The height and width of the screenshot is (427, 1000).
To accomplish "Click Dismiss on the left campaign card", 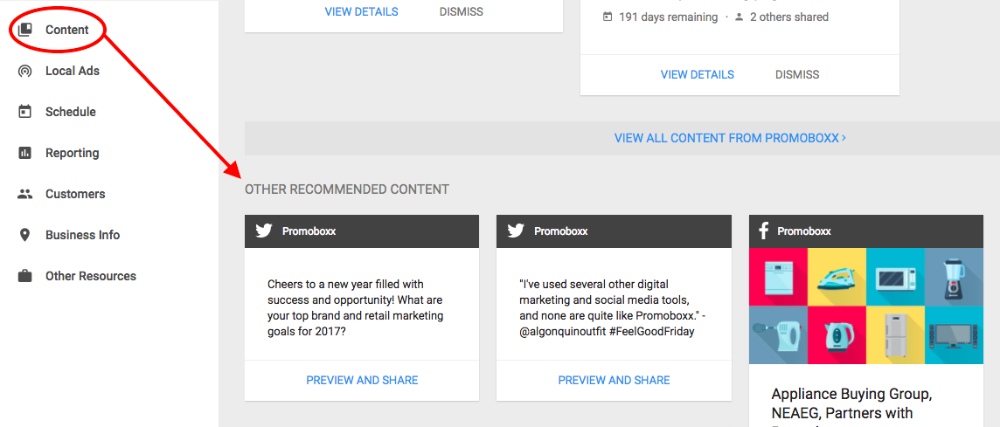I will 461,11.
